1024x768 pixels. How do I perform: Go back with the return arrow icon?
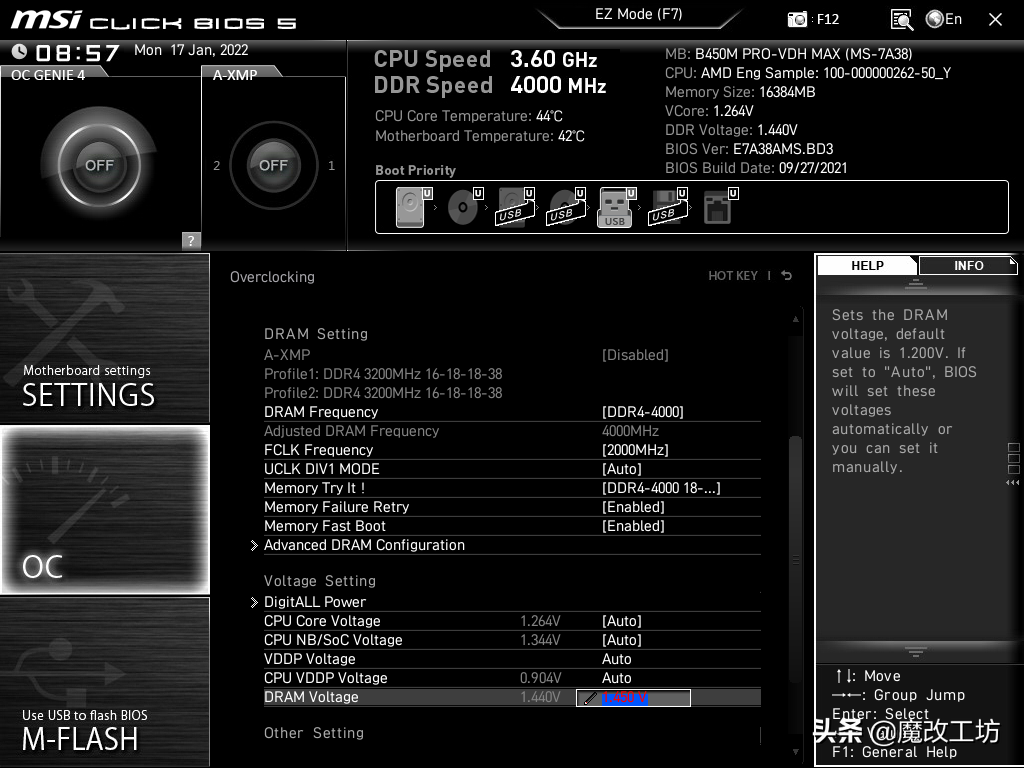tap(787, 276)
